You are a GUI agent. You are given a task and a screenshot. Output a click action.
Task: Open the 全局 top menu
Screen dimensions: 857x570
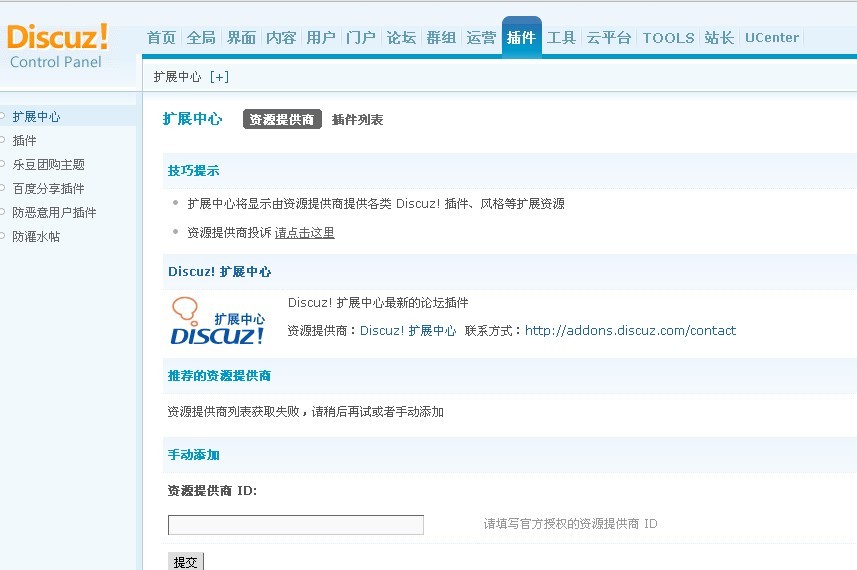tap(201, 38)
